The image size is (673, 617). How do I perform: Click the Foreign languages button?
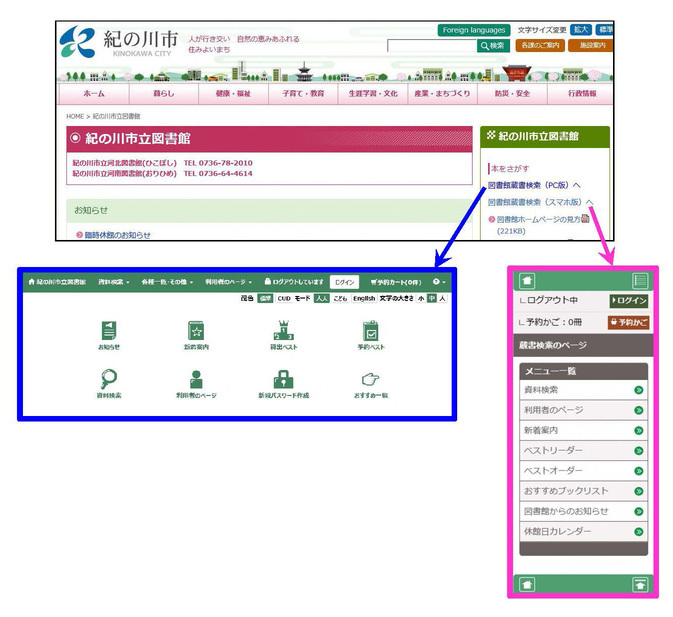[x=474, y=30]
